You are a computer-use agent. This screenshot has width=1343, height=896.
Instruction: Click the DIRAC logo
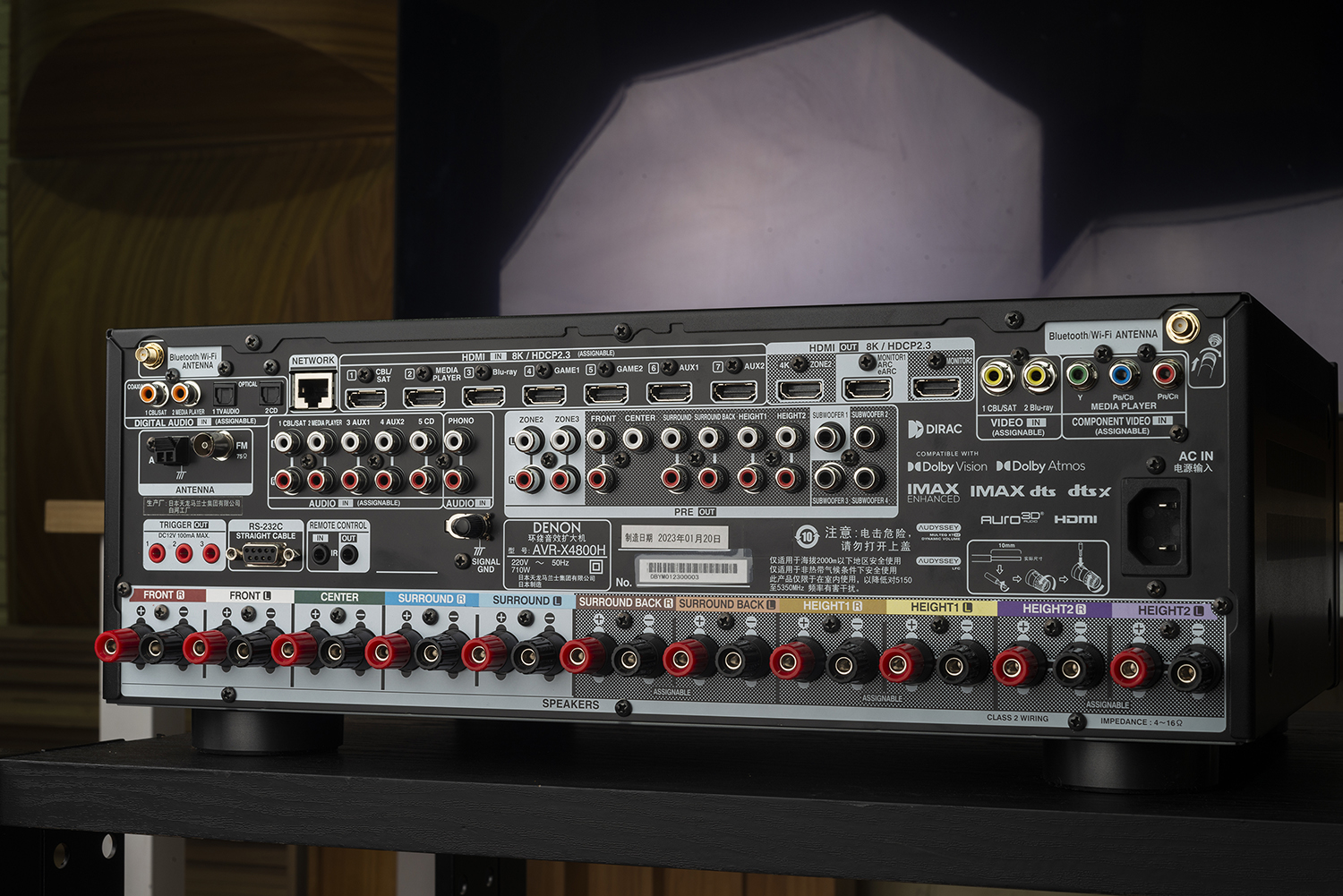935,429
